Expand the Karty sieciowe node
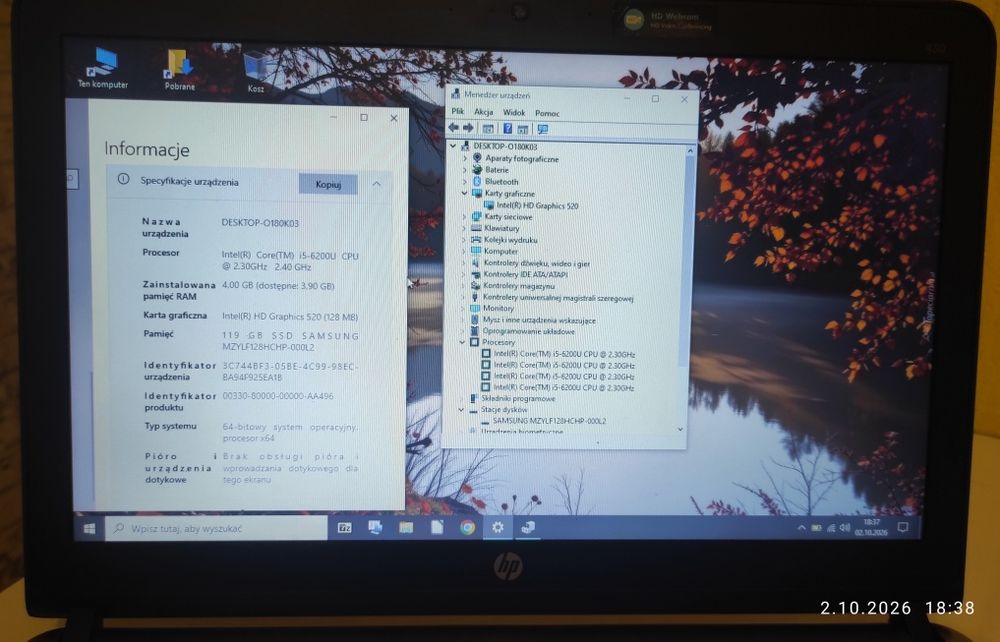1000x642 pixels. pyautogui.click(x=464, y=217)
